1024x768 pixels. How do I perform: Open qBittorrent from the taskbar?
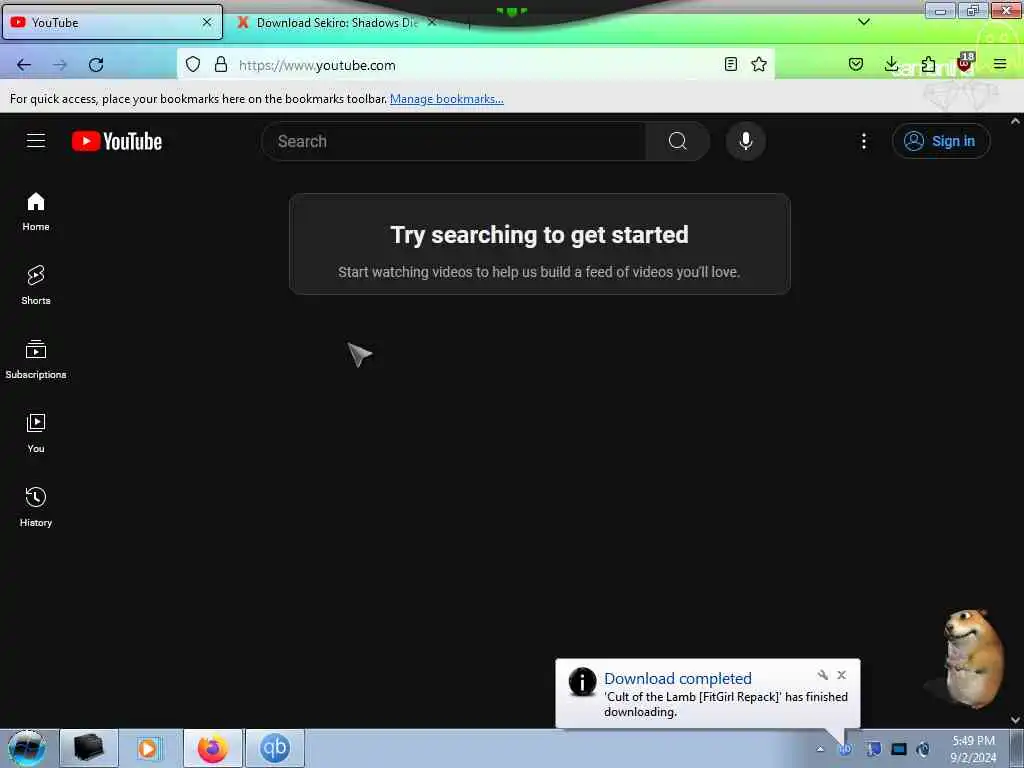275,748
